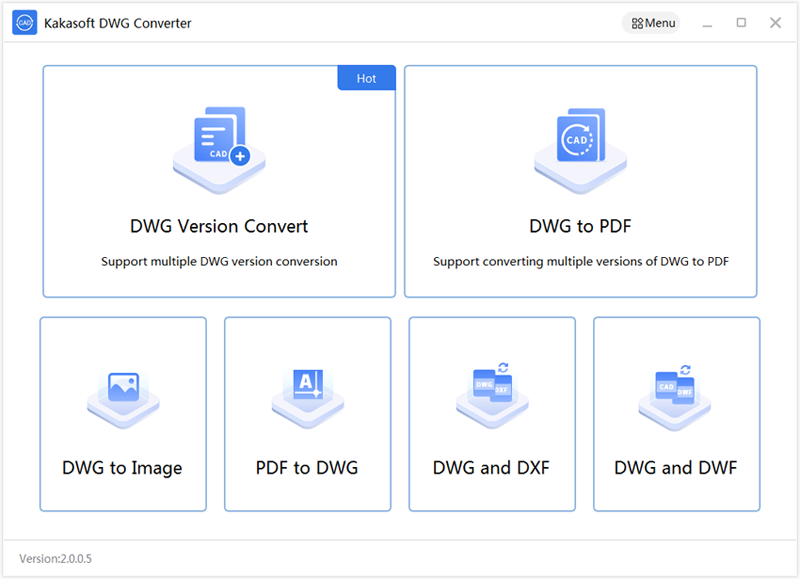Maximize the Kakasoft window
Screen dimensions: 800x579
741,23
